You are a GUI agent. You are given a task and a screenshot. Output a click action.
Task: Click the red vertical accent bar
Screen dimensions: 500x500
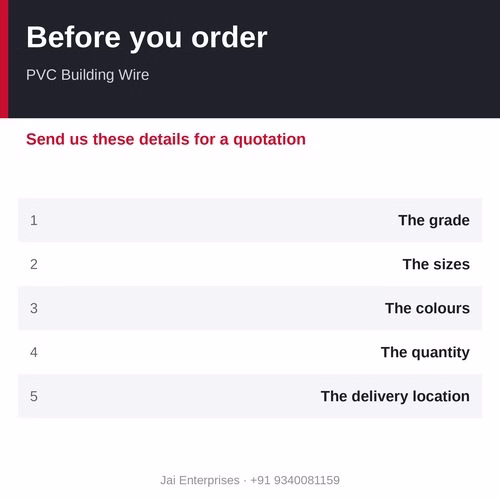[4, 59]
